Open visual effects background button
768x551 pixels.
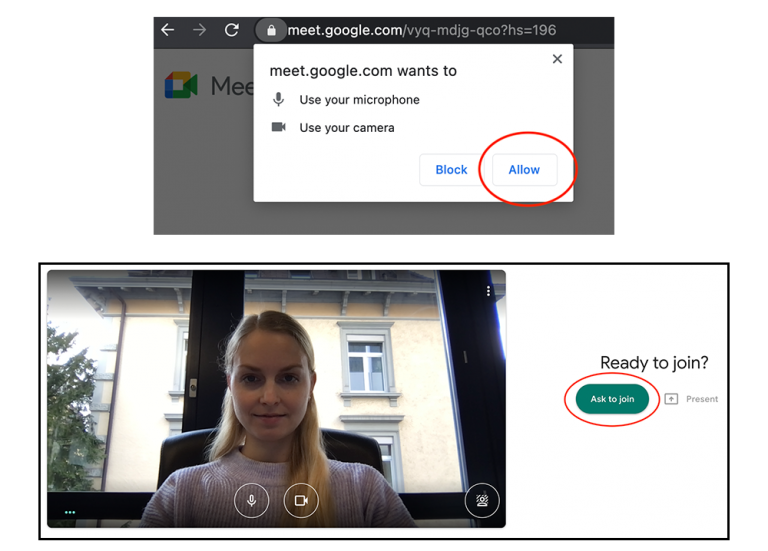482,500
